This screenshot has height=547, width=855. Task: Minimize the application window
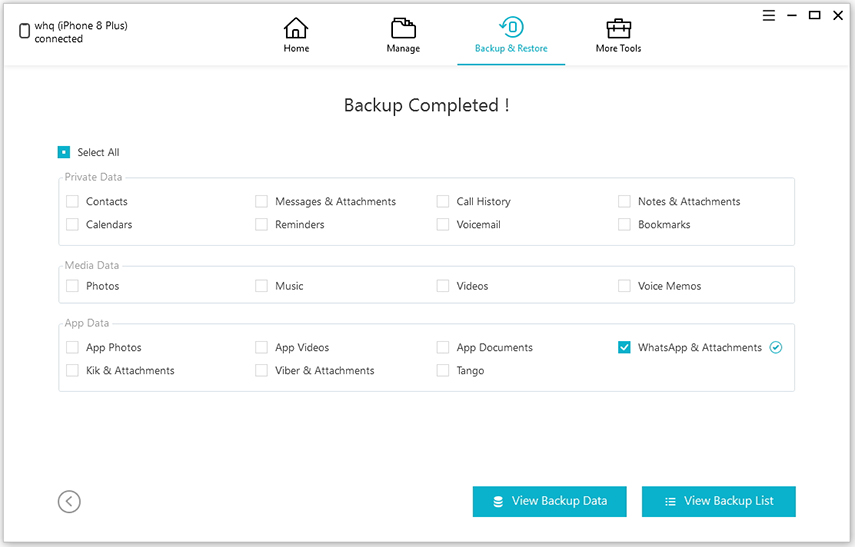(x=792, y=15)
